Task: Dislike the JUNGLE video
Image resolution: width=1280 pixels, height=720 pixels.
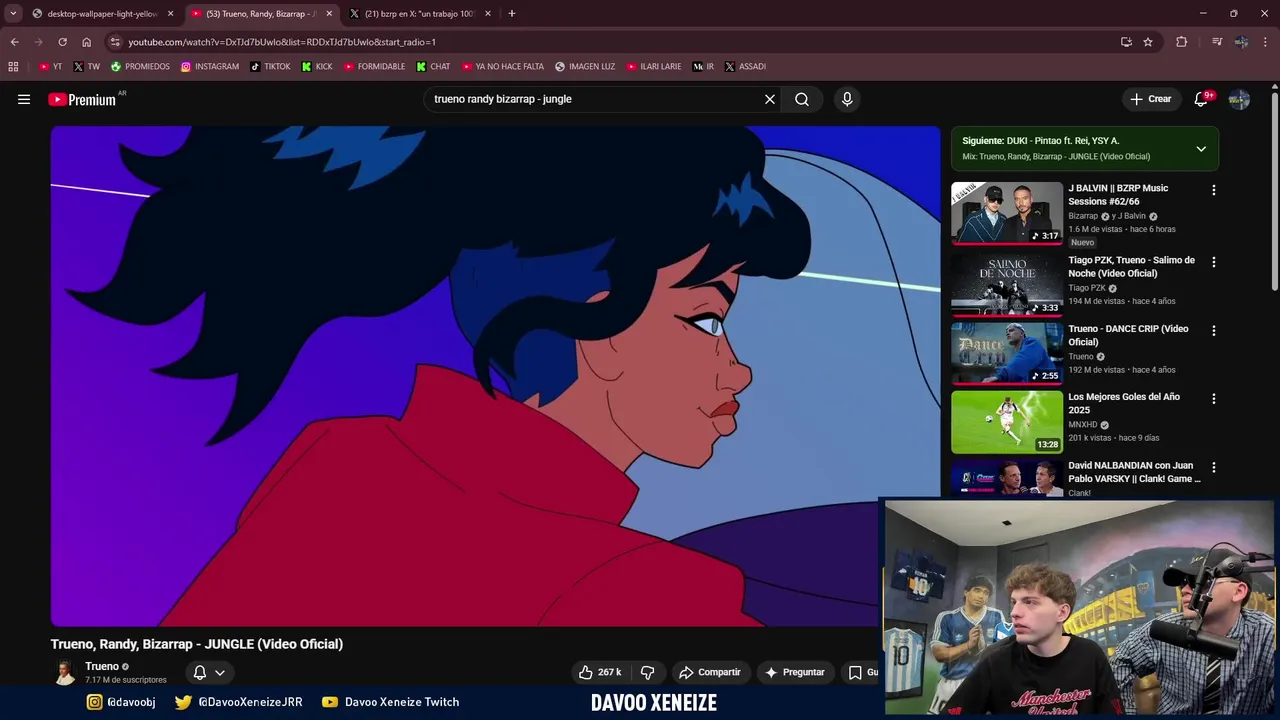Action: click(x=647, y=672)
